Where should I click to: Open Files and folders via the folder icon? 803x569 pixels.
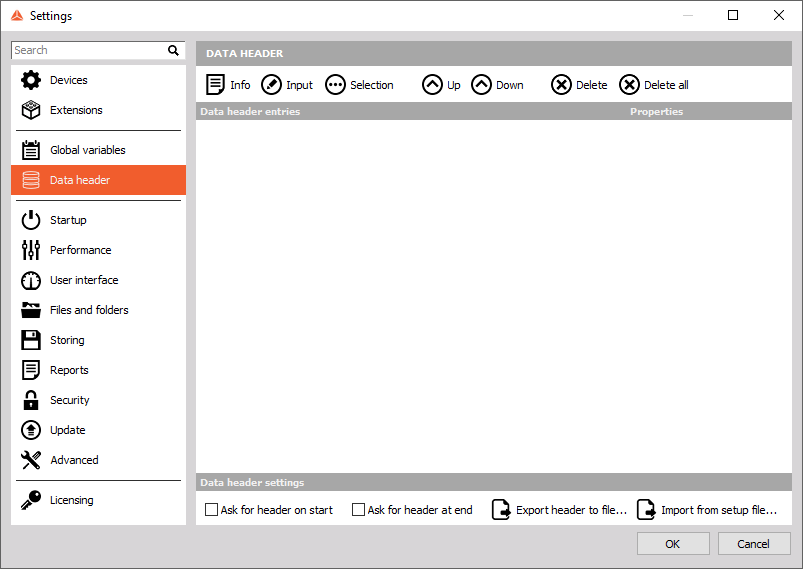coord(31,310)
